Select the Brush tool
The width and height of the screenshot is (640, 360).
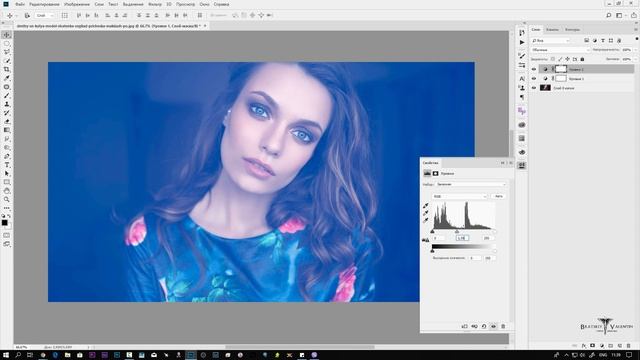[x=7, y=96]
